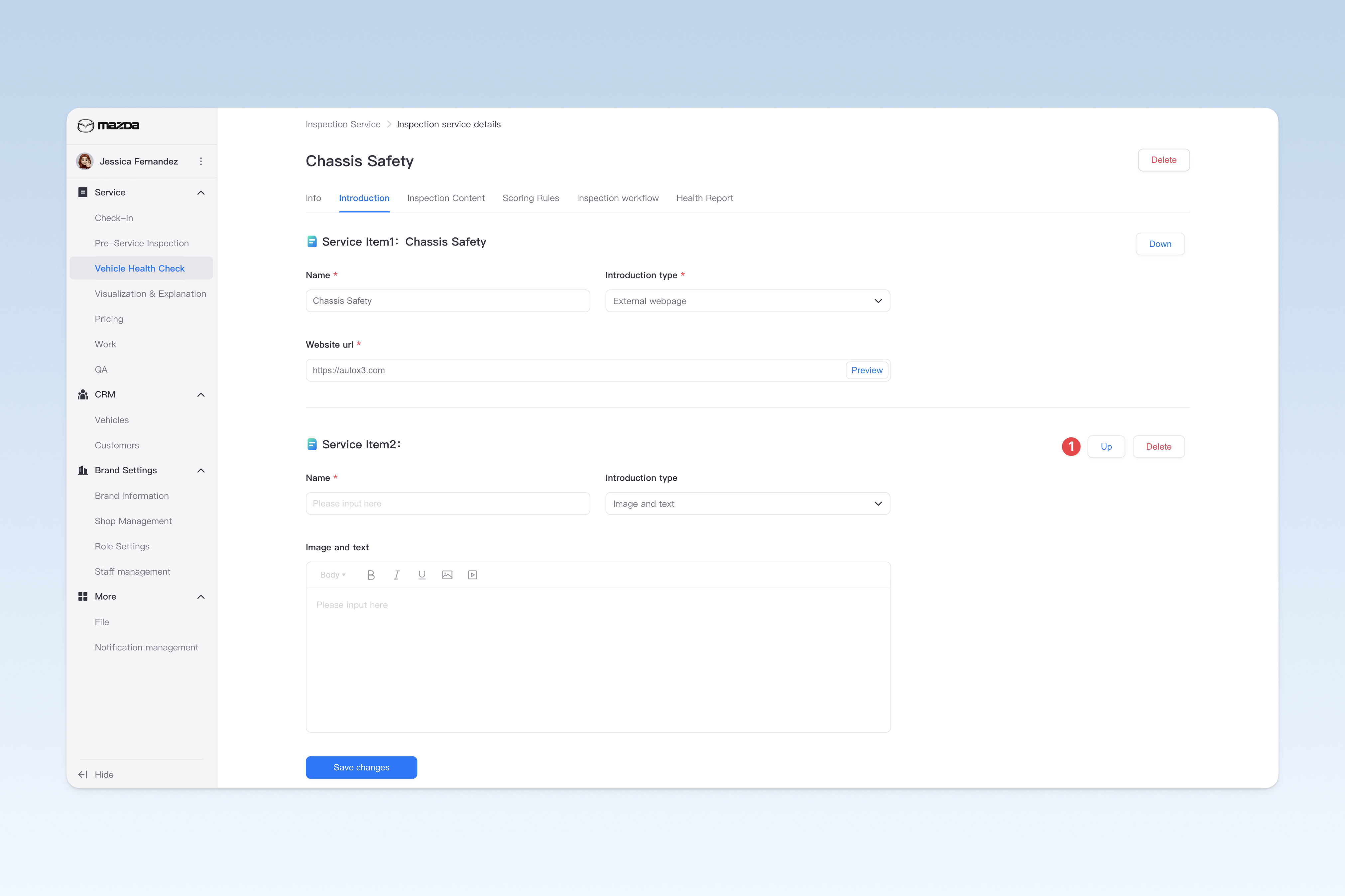Open Pre-Service Inspection in the sidebar
The height and width of the screenshot is (896, 1345).
tap(142, 243)
